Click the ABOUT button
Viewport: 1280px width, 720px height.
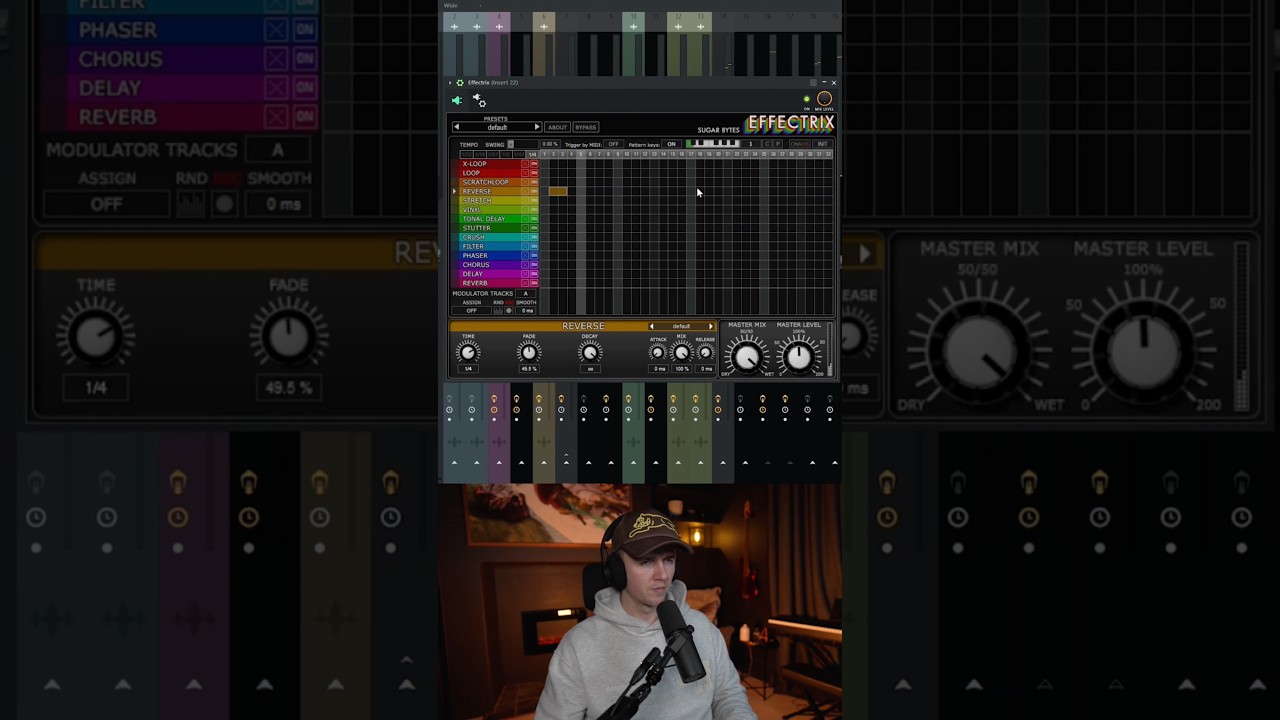click(557, 127)
